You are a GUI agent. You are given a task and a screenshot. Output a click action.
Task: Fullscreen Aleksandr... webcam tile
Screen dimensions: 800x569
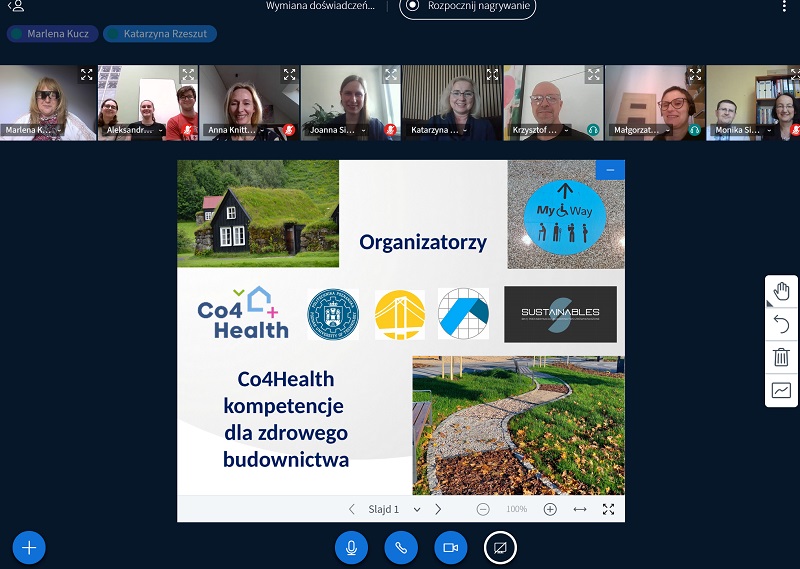pos(188,75)
